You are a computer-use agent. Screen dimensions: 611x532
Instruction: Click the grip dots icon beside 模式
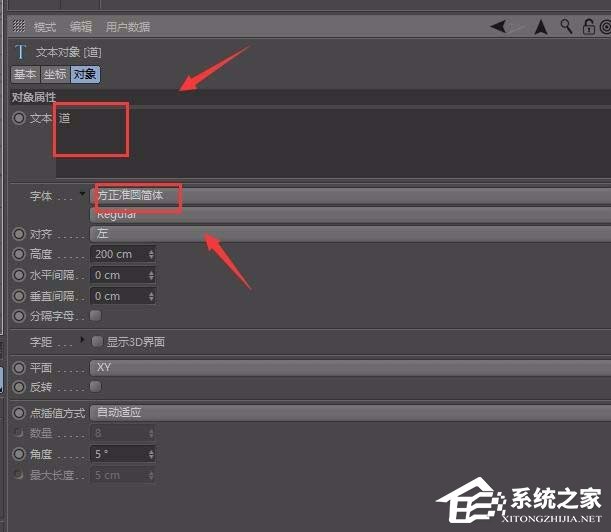pos(19,26)
